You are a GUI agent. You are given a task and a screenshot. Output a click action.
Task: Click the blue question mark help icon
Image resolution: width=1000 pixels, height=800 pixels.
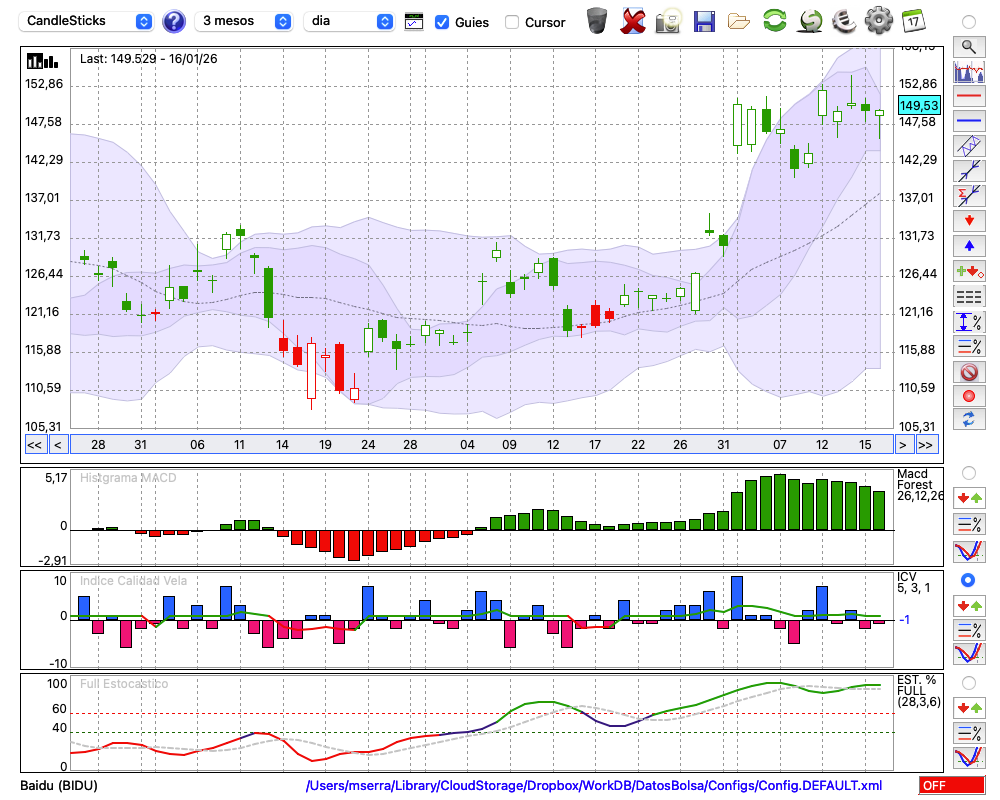174,21
